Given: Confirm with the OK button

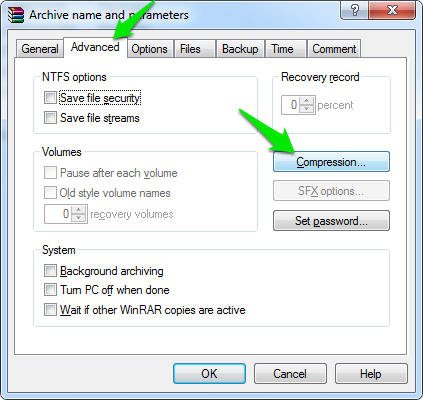Looking at the screenshot, I should (x=209, y=374).
